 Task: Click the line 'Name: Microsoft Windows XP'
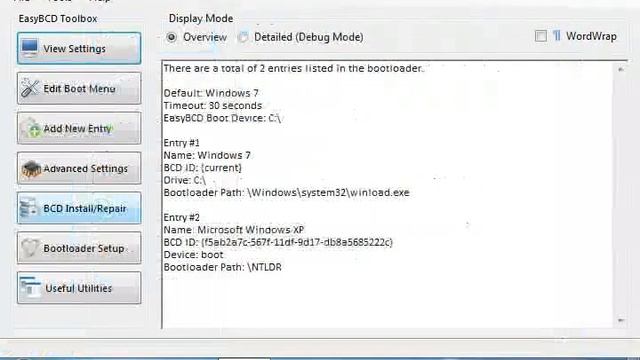coord(234,230)
